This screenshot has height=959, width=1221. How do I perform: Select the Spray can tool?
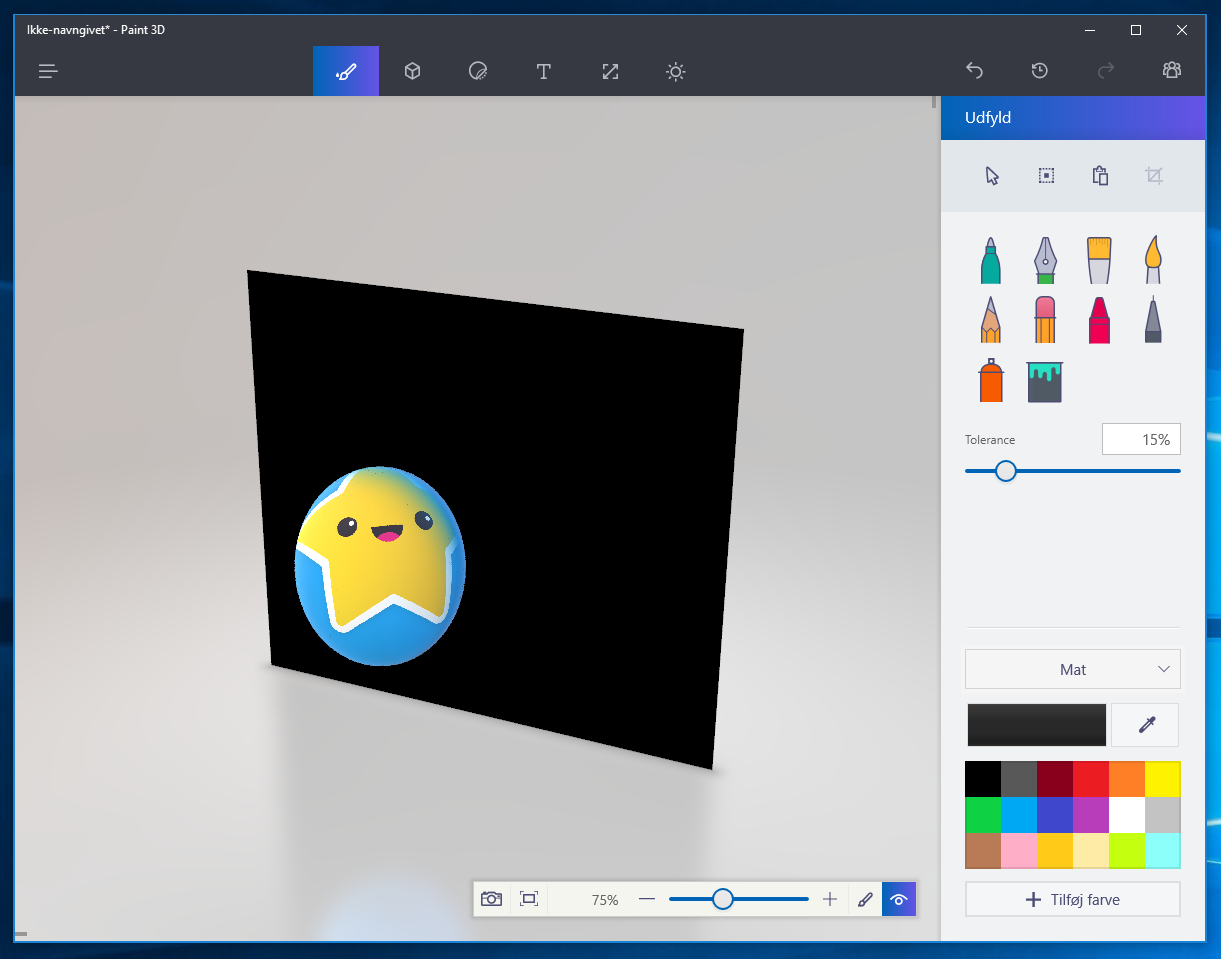point(991,381)
